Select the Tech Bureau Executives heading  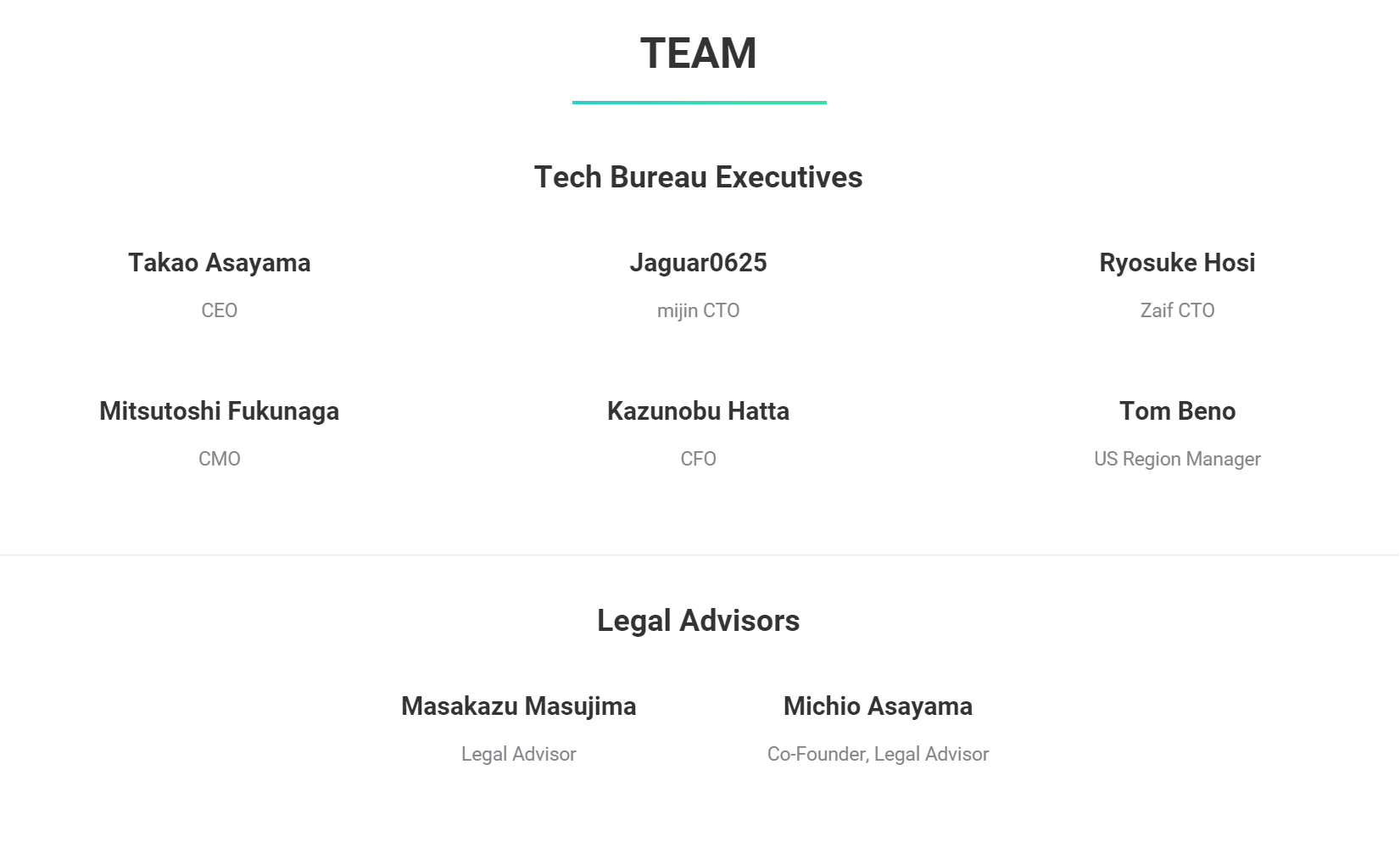698,177
